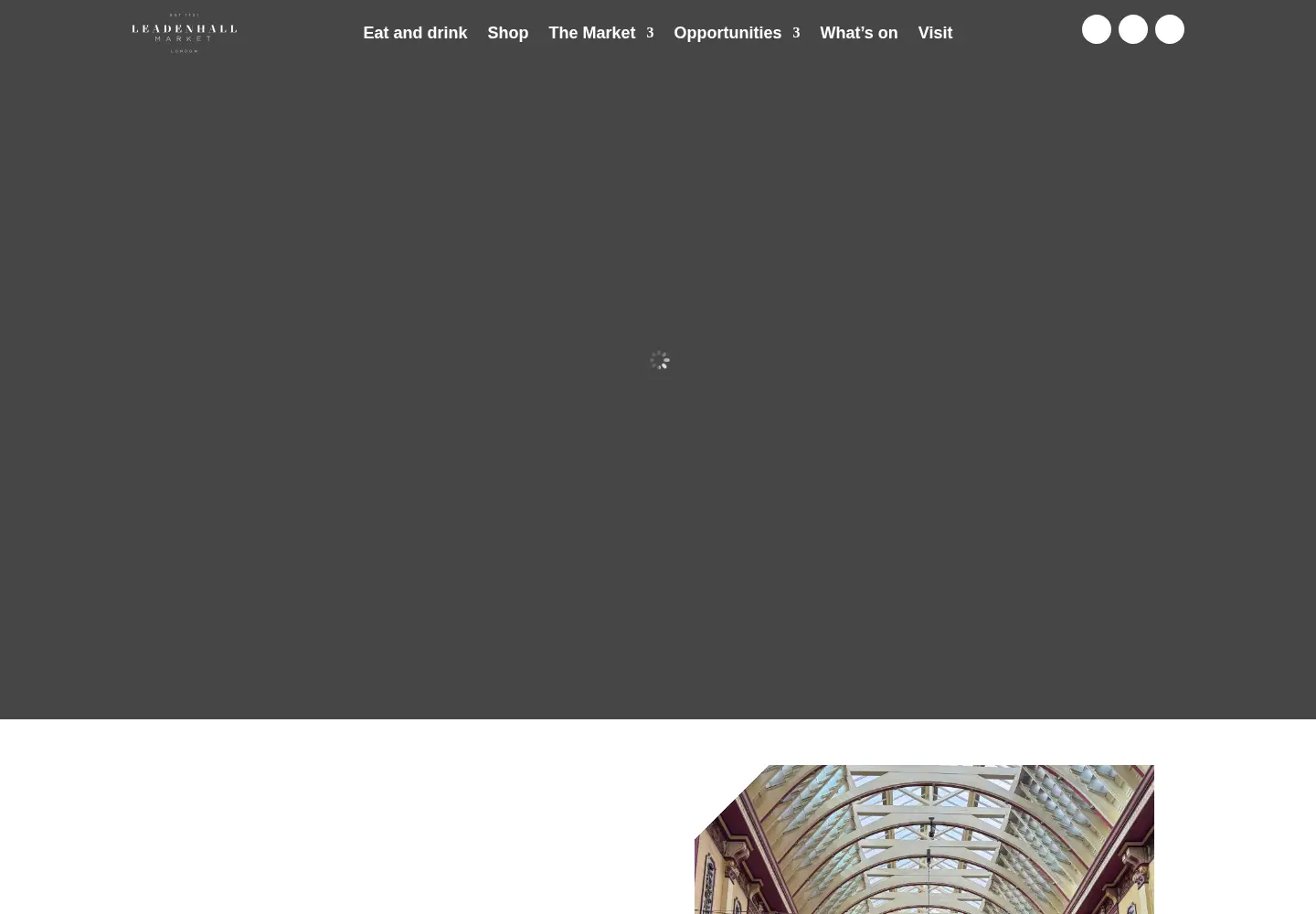1316x914 pixels.
Task: Click the middle round social icon
Action: [1133, 29]
